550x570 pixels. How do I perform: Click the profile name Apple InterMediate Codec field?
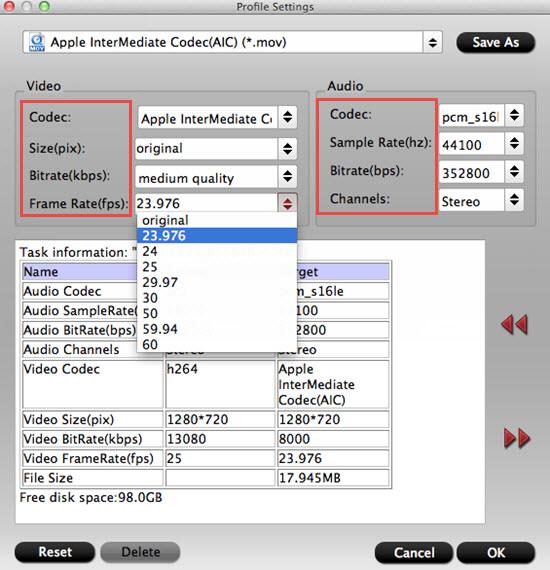[x=222, y=43]
